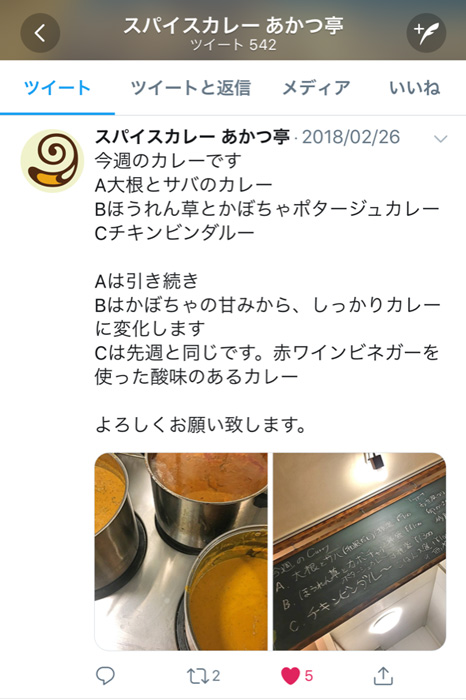Image resolution: width=466 pixels, height=700 pixels.
Task: Open the chalkboard menu photo
Action: (x=359, y=551)
